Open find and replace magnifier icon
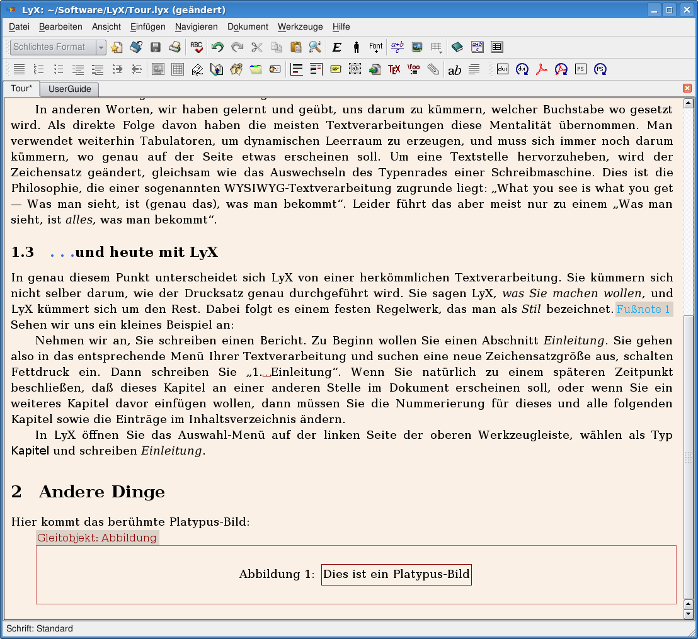698x639 pixels. [x=315, y=47]
